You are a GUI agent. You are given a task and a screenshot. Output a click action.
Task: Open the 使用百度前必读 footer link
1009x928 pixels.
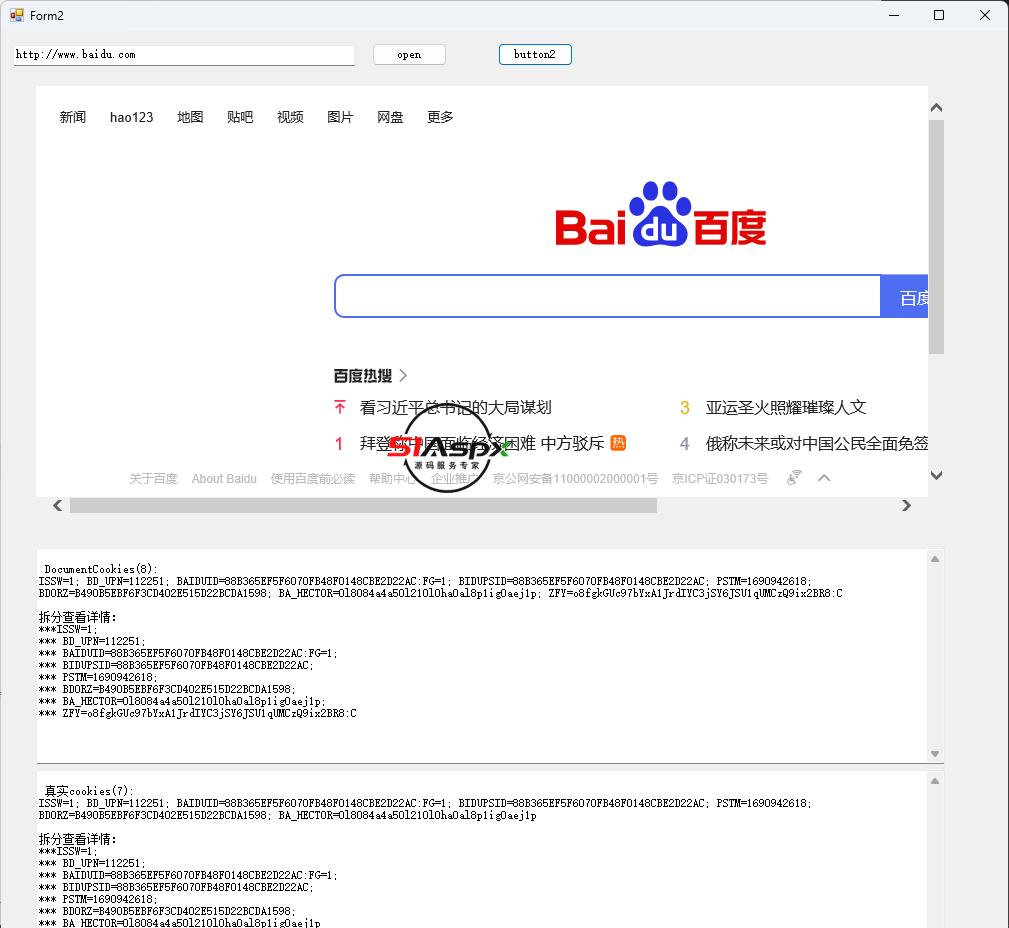pos(313,479)
